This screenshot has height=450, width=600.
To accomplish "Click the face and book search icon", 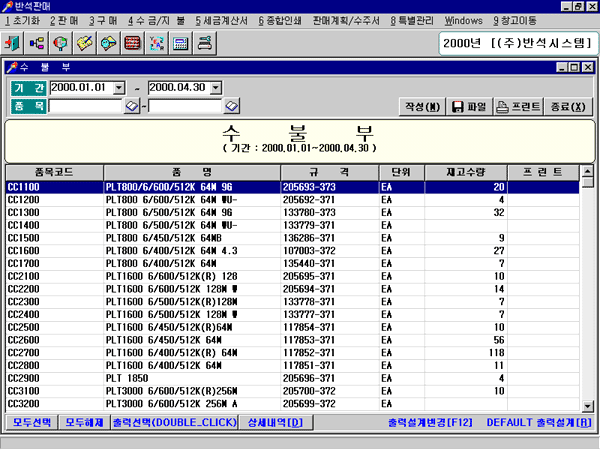I will (108, 43).
